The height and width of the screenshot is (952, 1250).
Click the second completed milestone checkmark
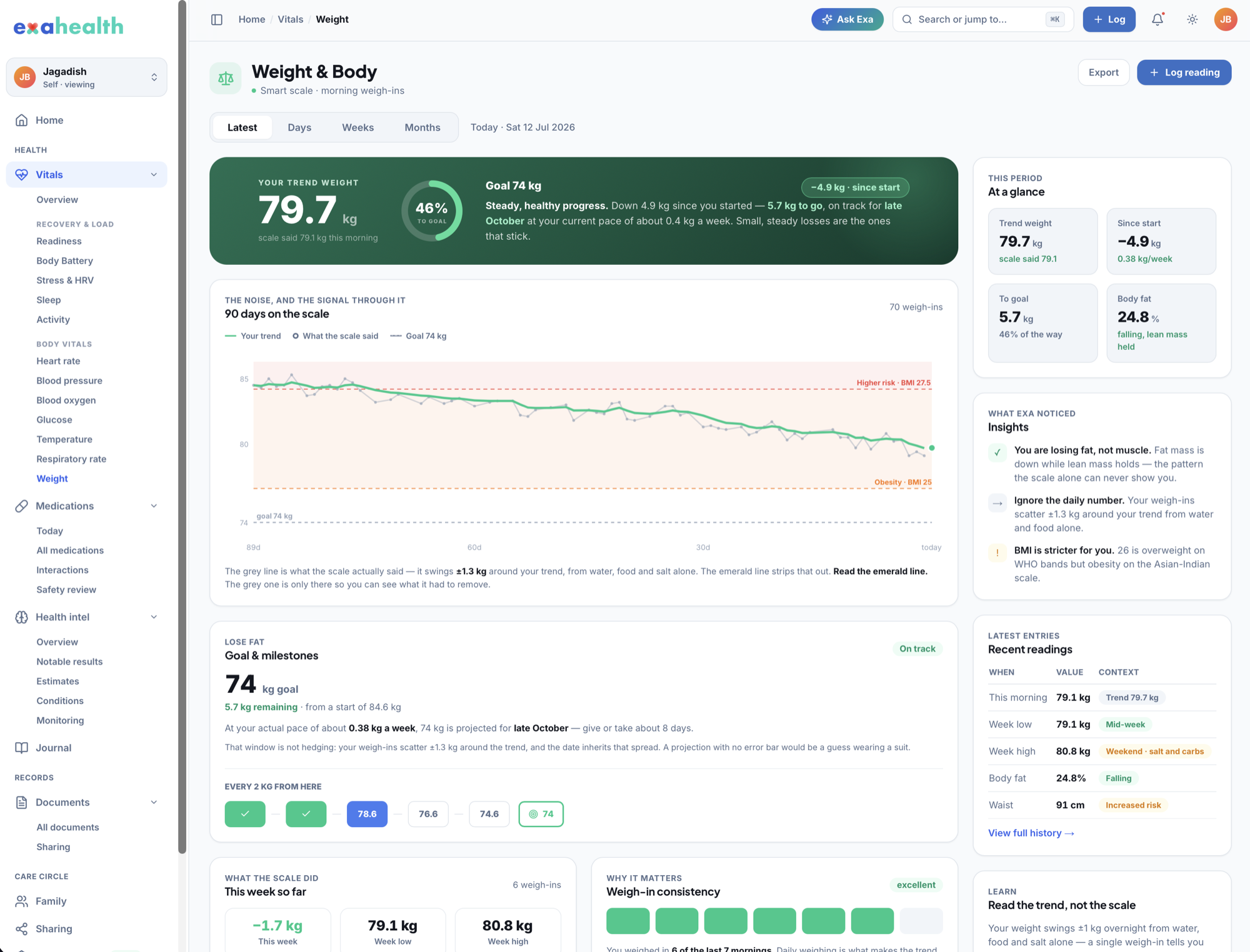coord(306,814)
